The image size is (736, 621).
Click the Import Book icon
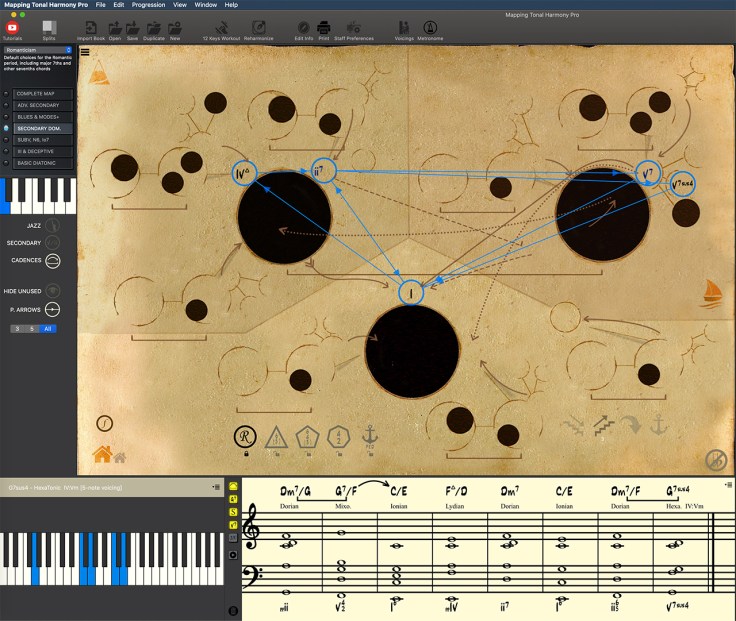pos(90,27)
